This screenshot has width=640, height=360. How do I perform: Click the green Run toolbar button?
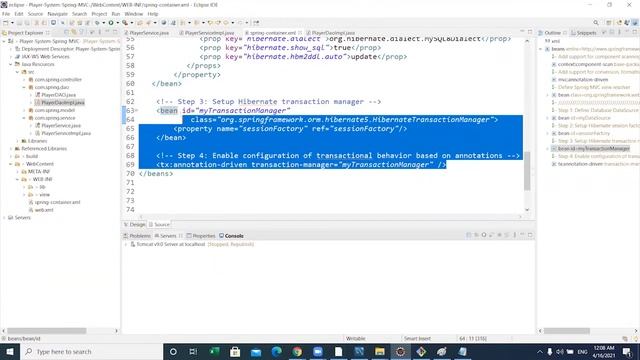click(x=111, y=23)
